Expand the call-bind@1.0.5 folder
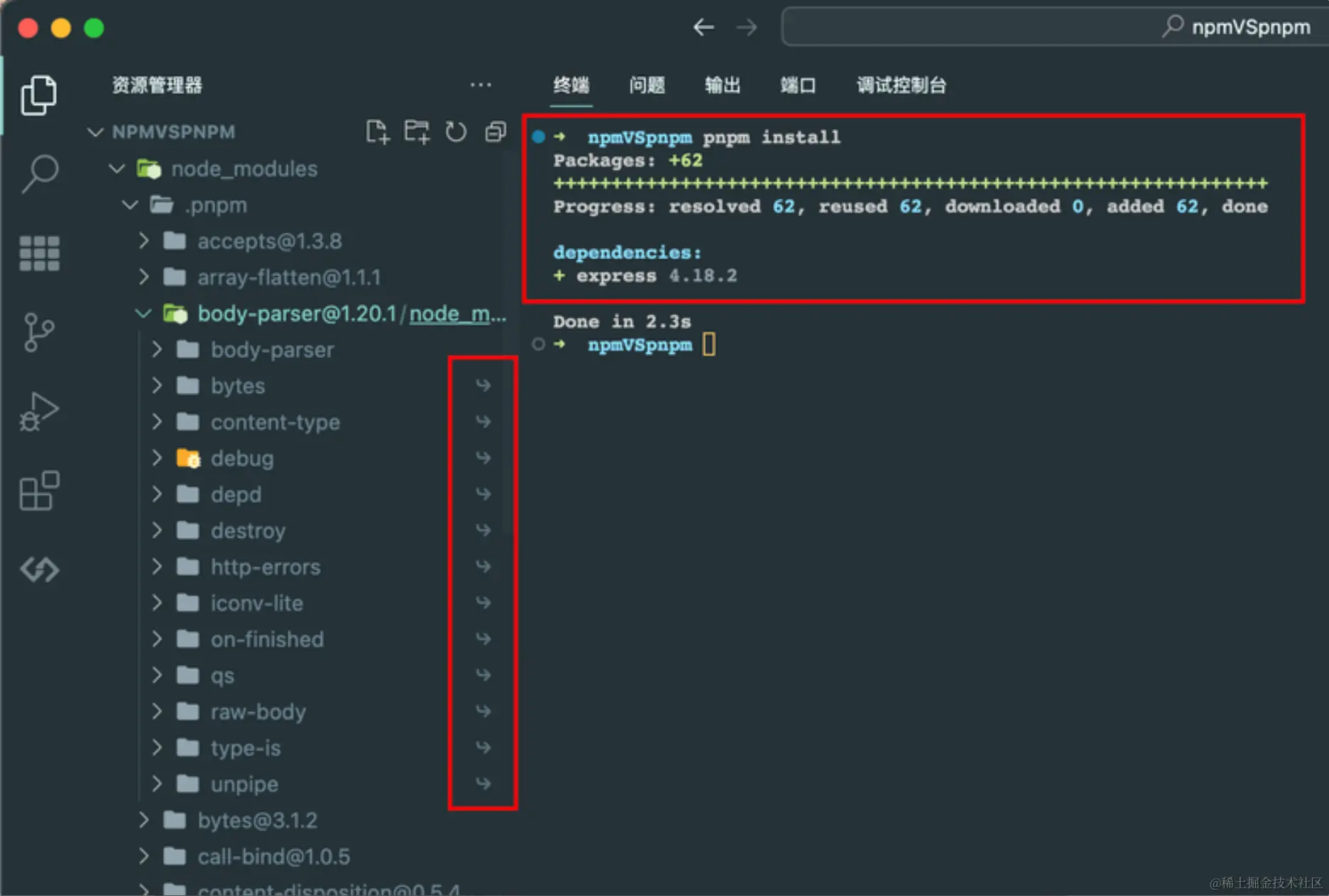The width and height of the screenshot is (1329, 896). tap(144, 856)
